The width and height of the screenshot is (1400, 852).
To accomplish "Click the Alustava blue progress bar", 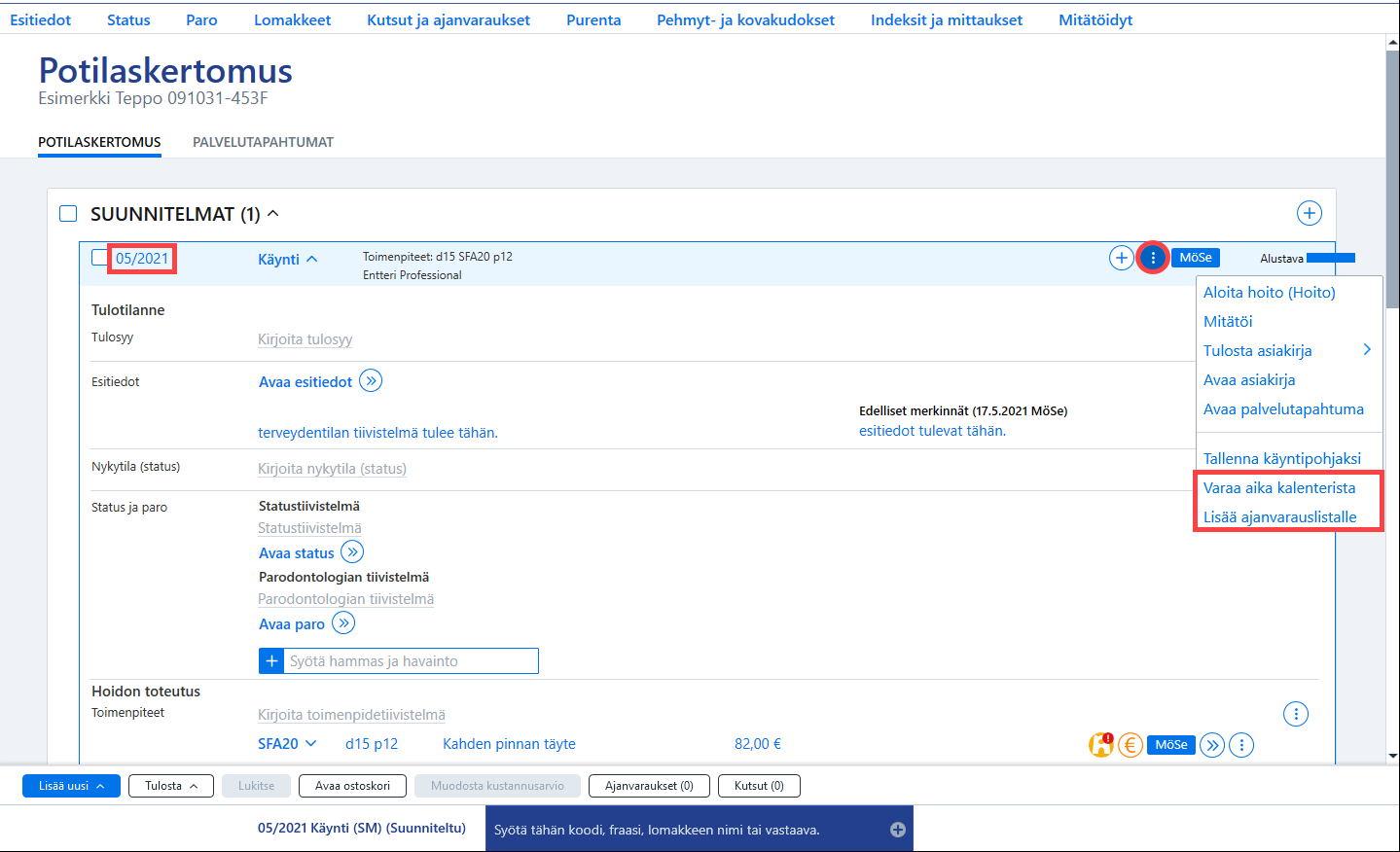I will pyautogui.click(x=1331, y=258).
